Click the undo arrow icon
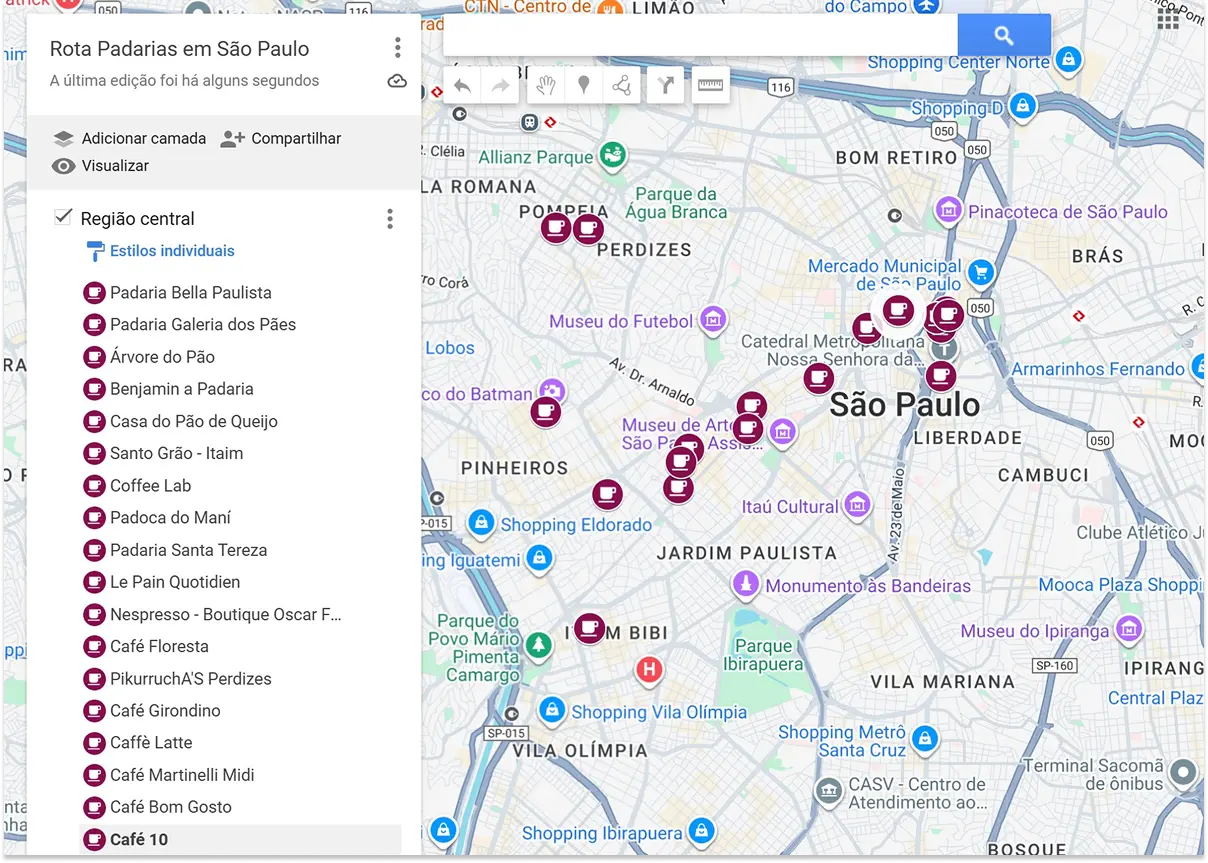 (462, 85)
